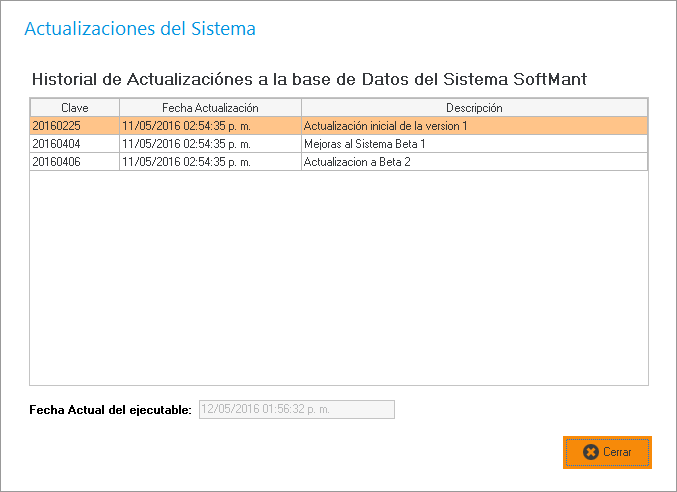677x492 pixels.
Task: Click the "Fecha Actual del ejecutable:" label
Action: point(110,409)
